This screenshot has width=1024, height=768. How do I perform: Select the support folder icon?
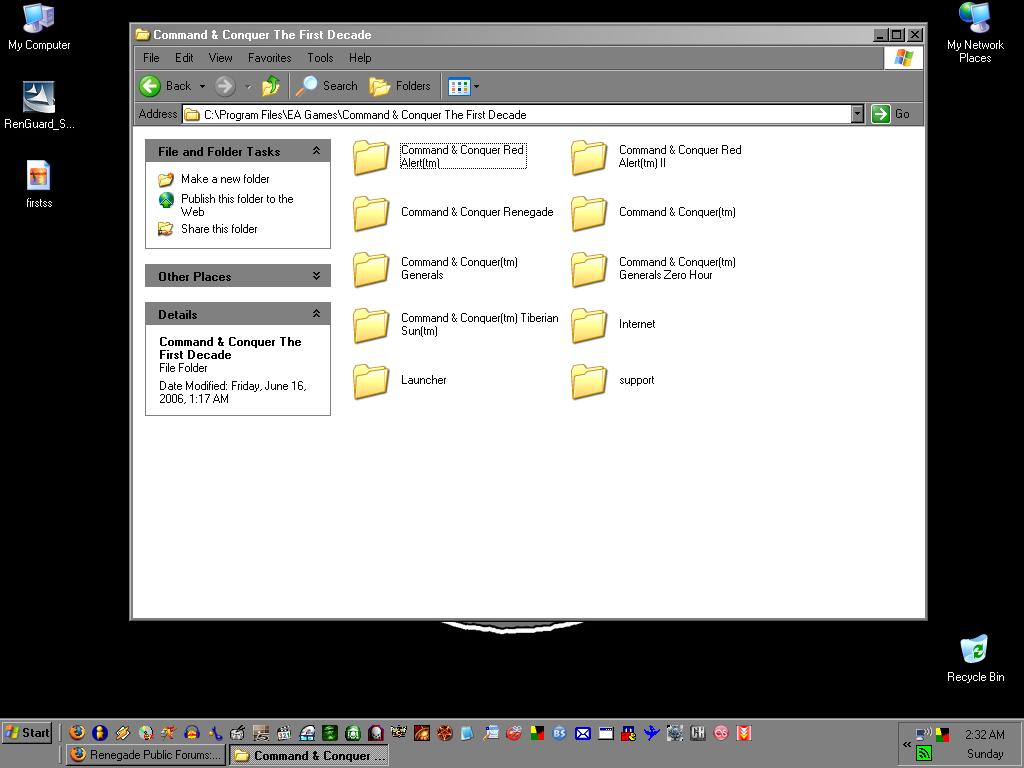[x=589, y=380]
